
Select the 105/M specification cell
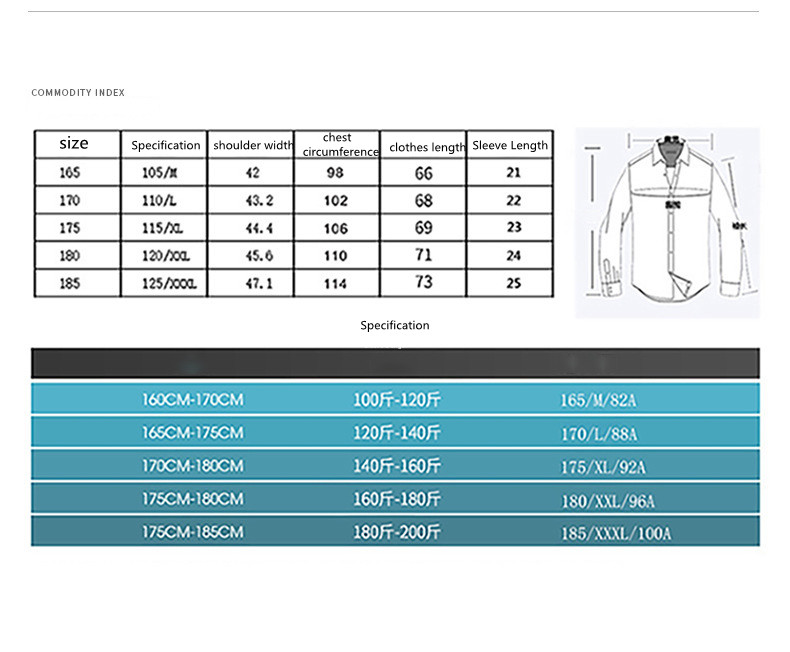pos(158,173)
